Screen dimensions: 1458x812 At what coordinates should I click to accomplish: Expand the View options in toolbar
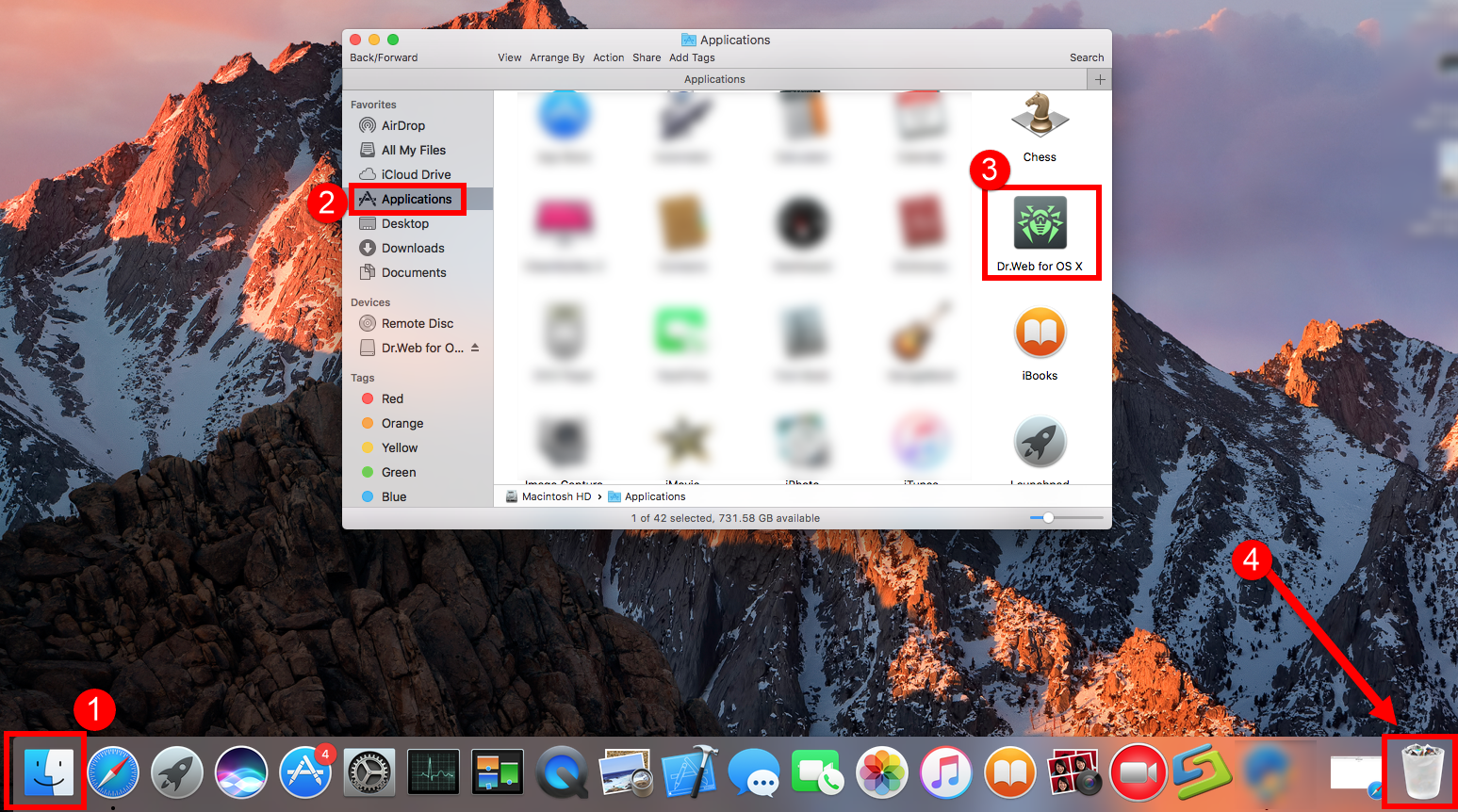(509, 57)
